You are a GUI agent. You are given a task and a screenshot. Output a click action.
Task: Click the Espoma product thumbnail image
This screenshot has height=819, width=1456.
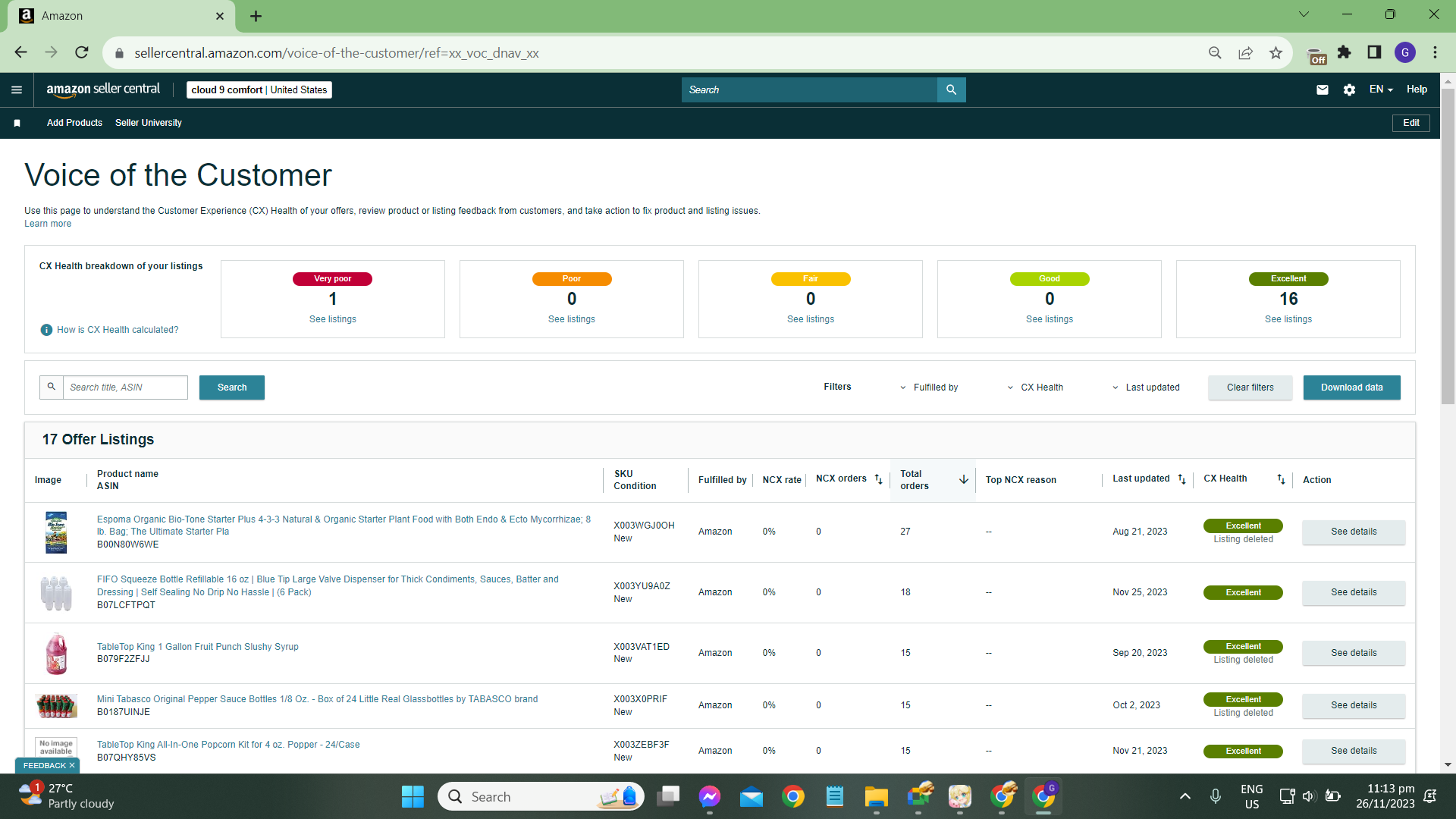pyautogui.click(x=56, y=532)
